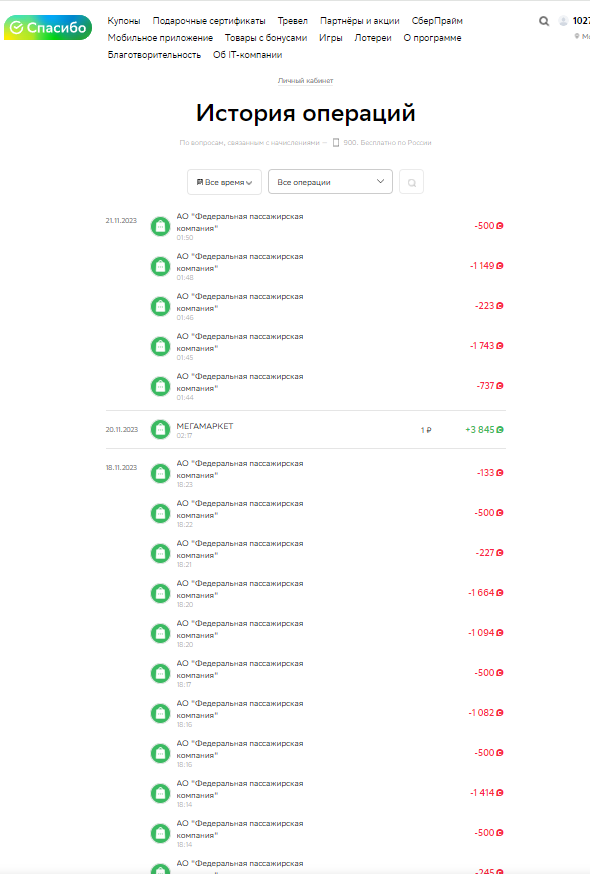The width and height of the screenshot is (590, 875).
Task: Click bag icon of the -1 149 operation
Action: 160,266
